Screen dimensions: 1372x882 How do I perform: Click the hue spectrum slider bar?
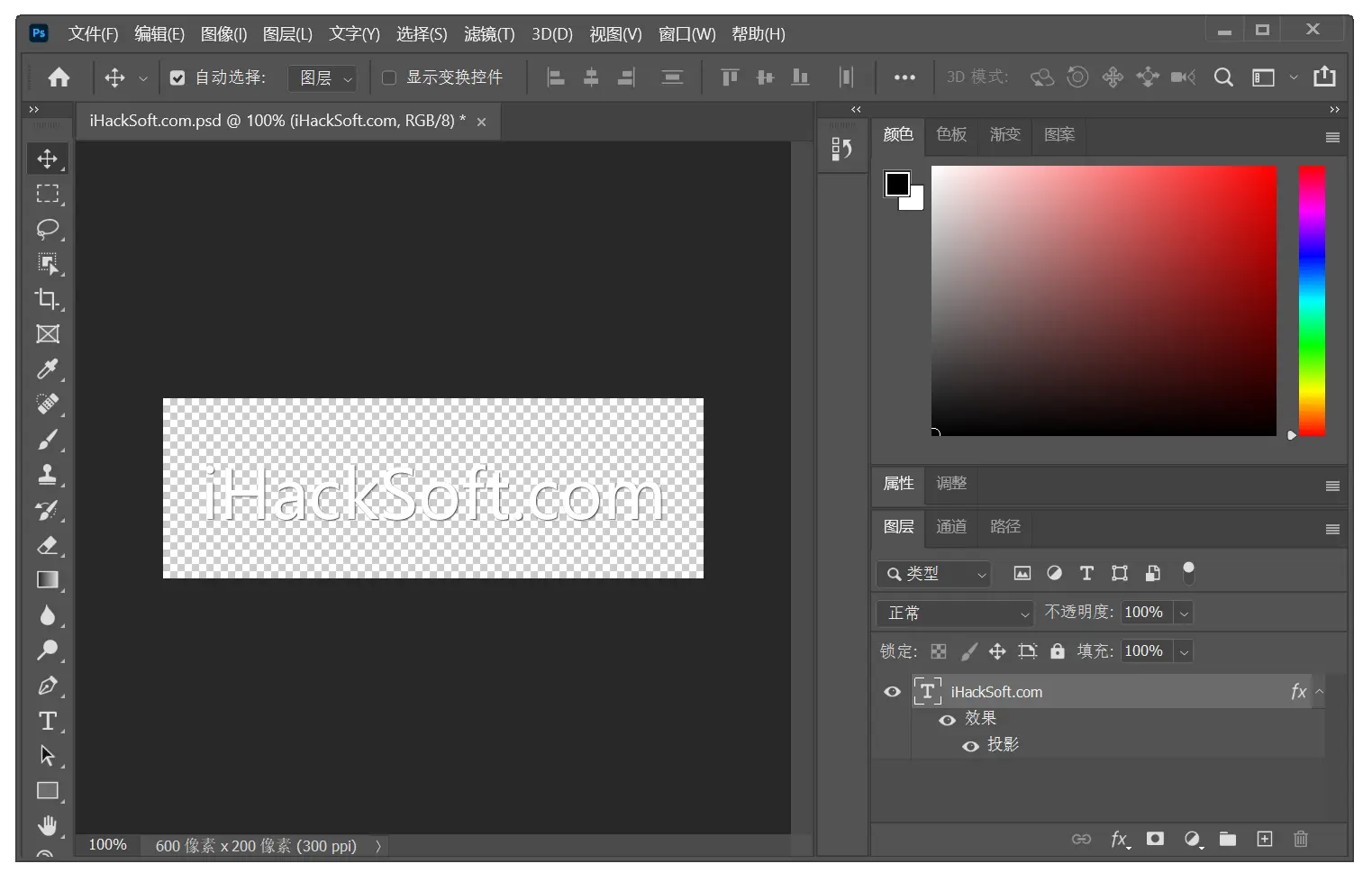tap(1312, 300)
